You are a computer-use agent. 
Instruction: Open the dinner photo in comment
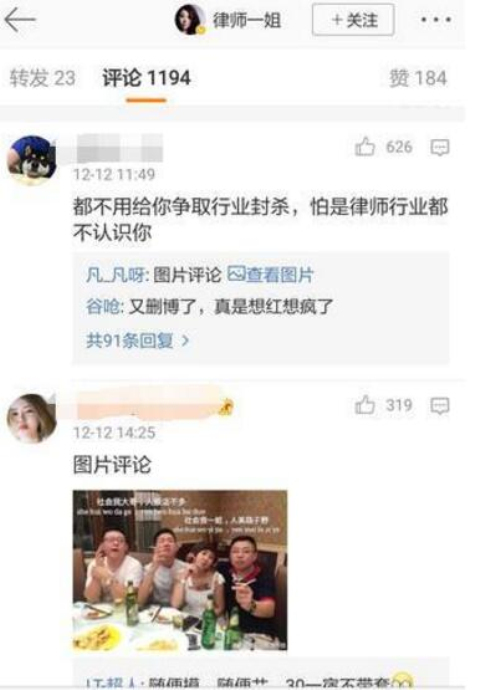pos(180,570)
